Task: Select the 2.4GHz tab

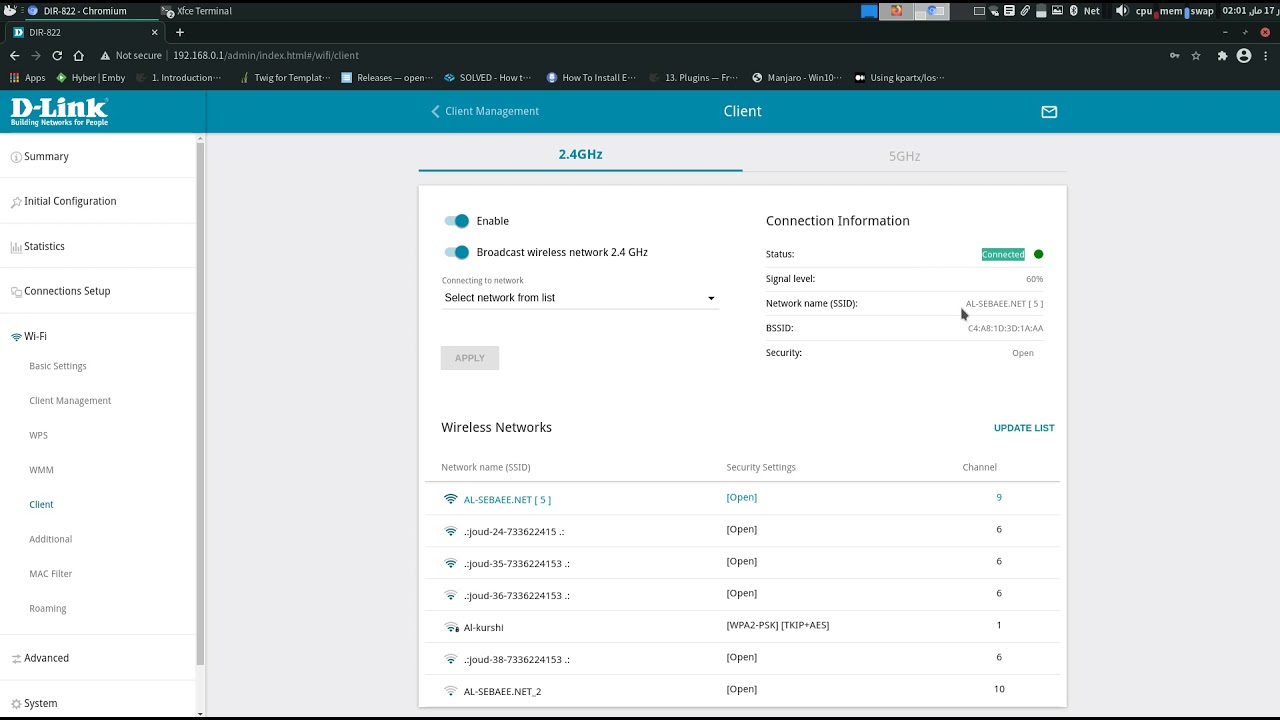Action: click(x=580, y=154)
